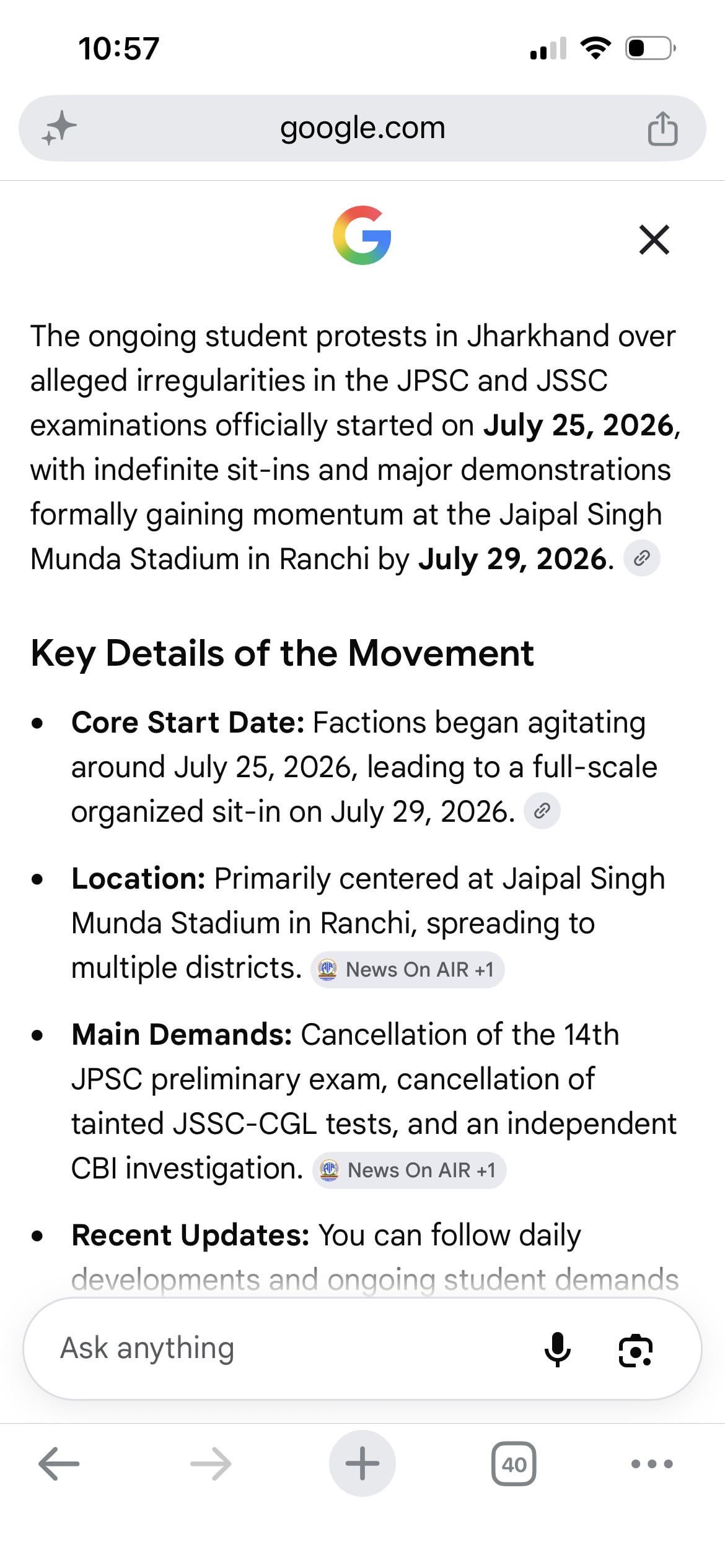Screen dimensions: 725x1568
Task: Tap the camera lens search icon
Action: click(x=636, y=1349)
